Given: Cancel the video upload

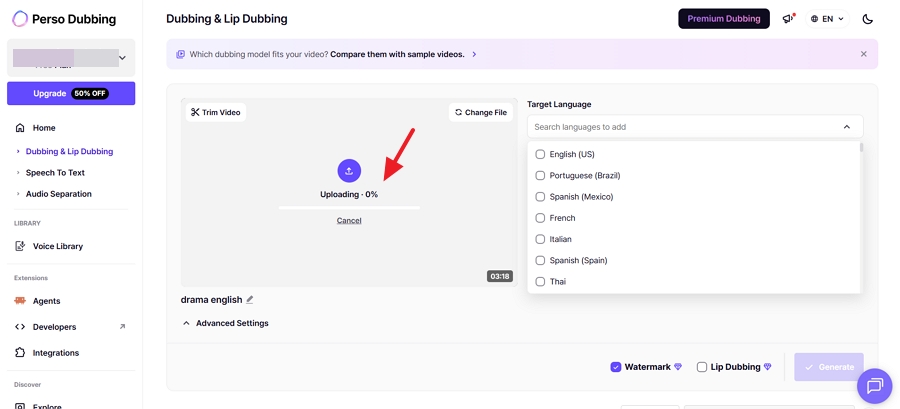Looking at the screenshot, I should (x=349, y=220).
